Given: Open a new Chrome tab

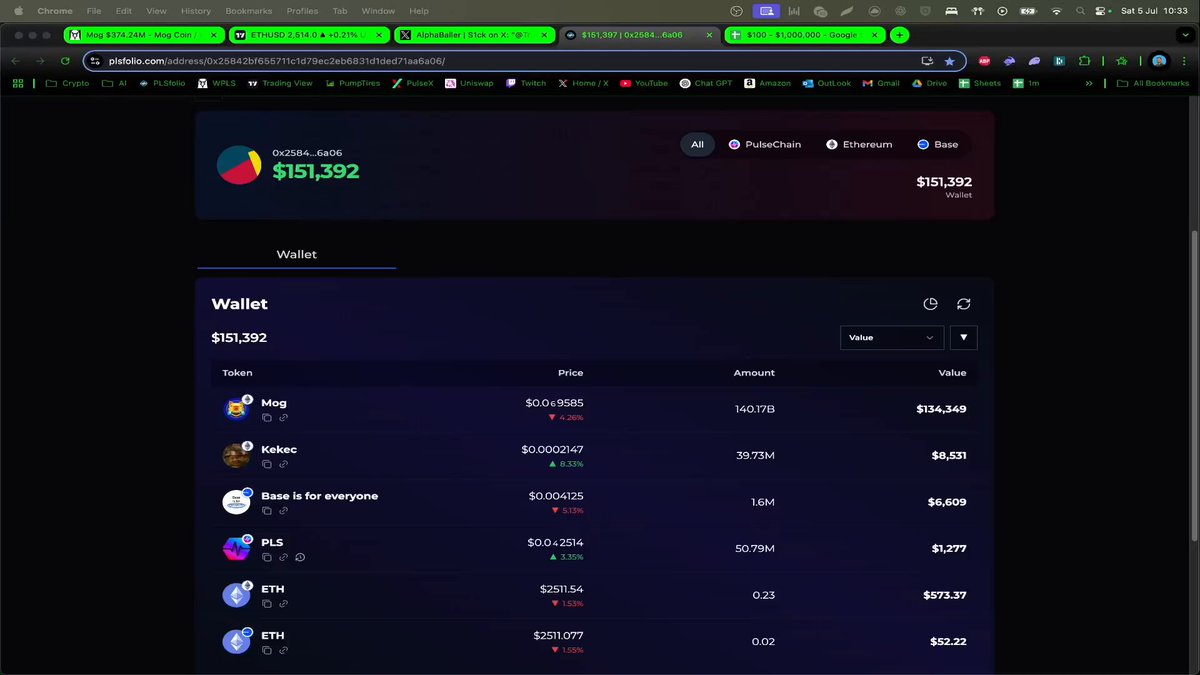Looking at the screenshot, I should [900, 35].
